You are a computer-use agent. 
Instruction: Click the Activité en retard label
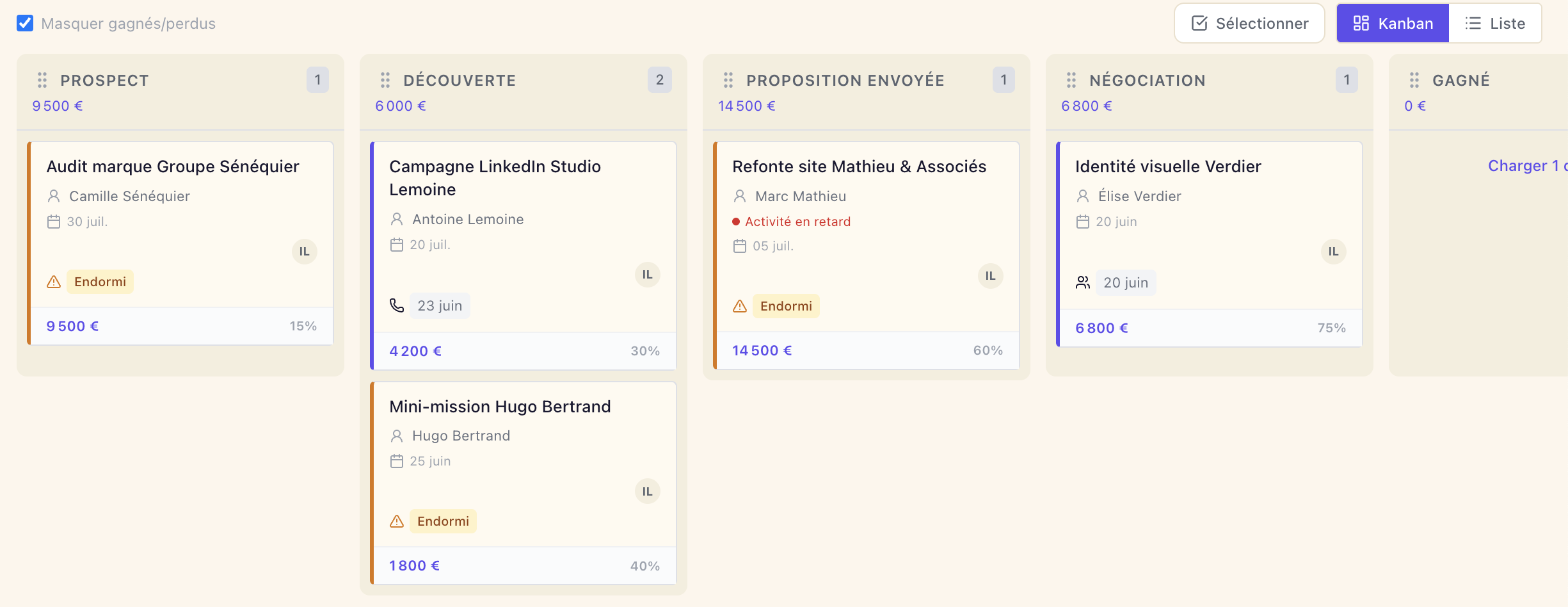click(798, 222)
